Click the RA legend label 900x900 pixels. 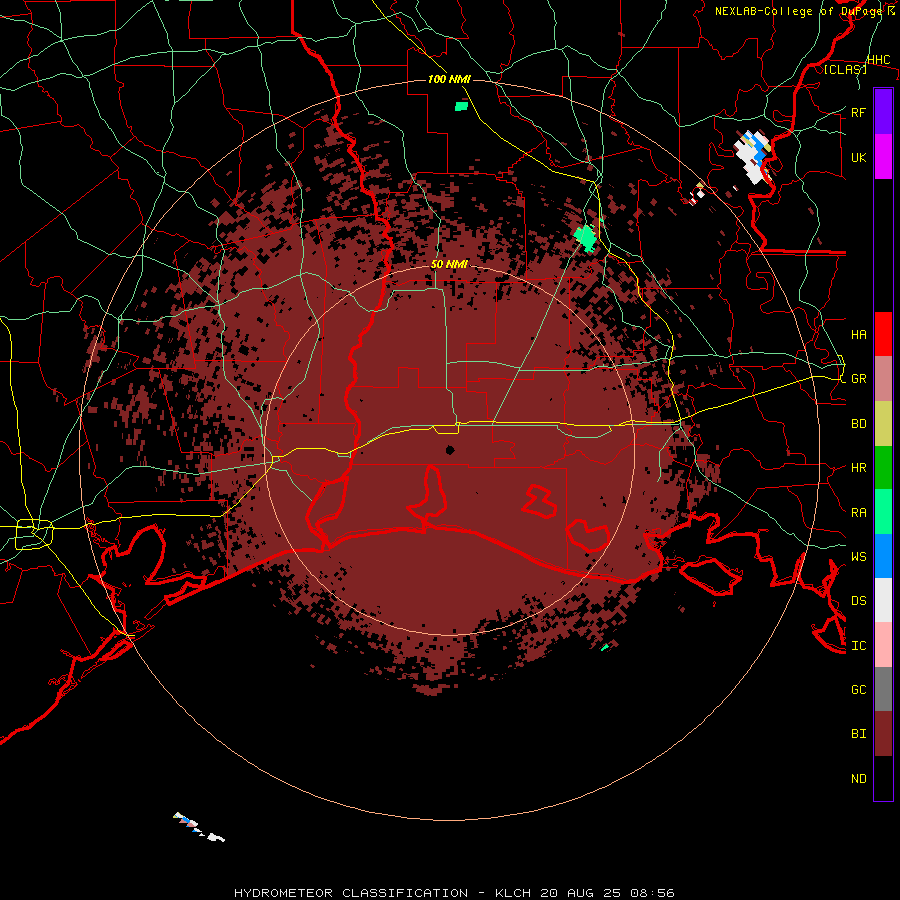pos(858,512)
